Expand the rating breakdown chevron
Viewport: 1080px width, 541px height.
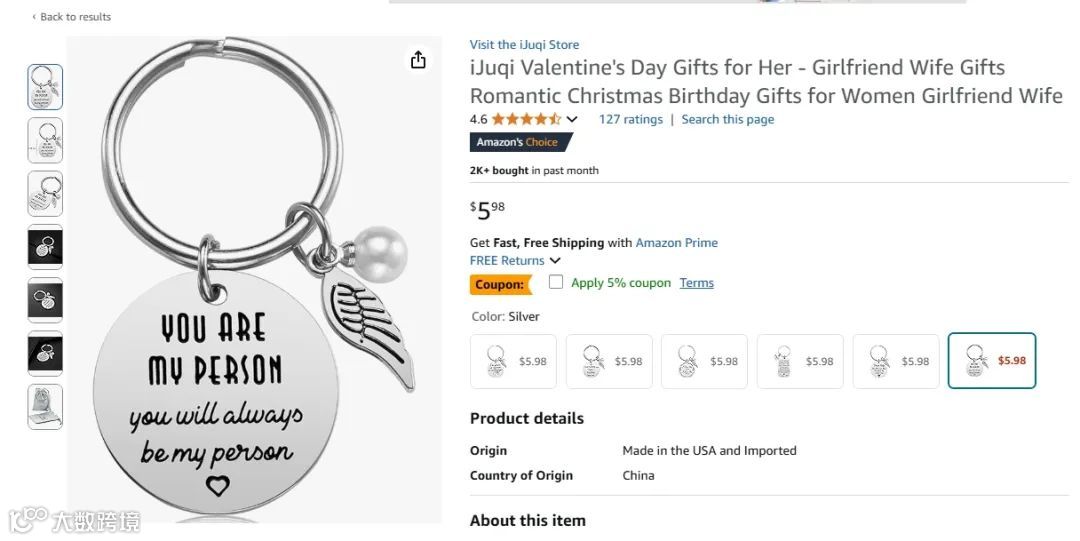(x=572, y=119)
